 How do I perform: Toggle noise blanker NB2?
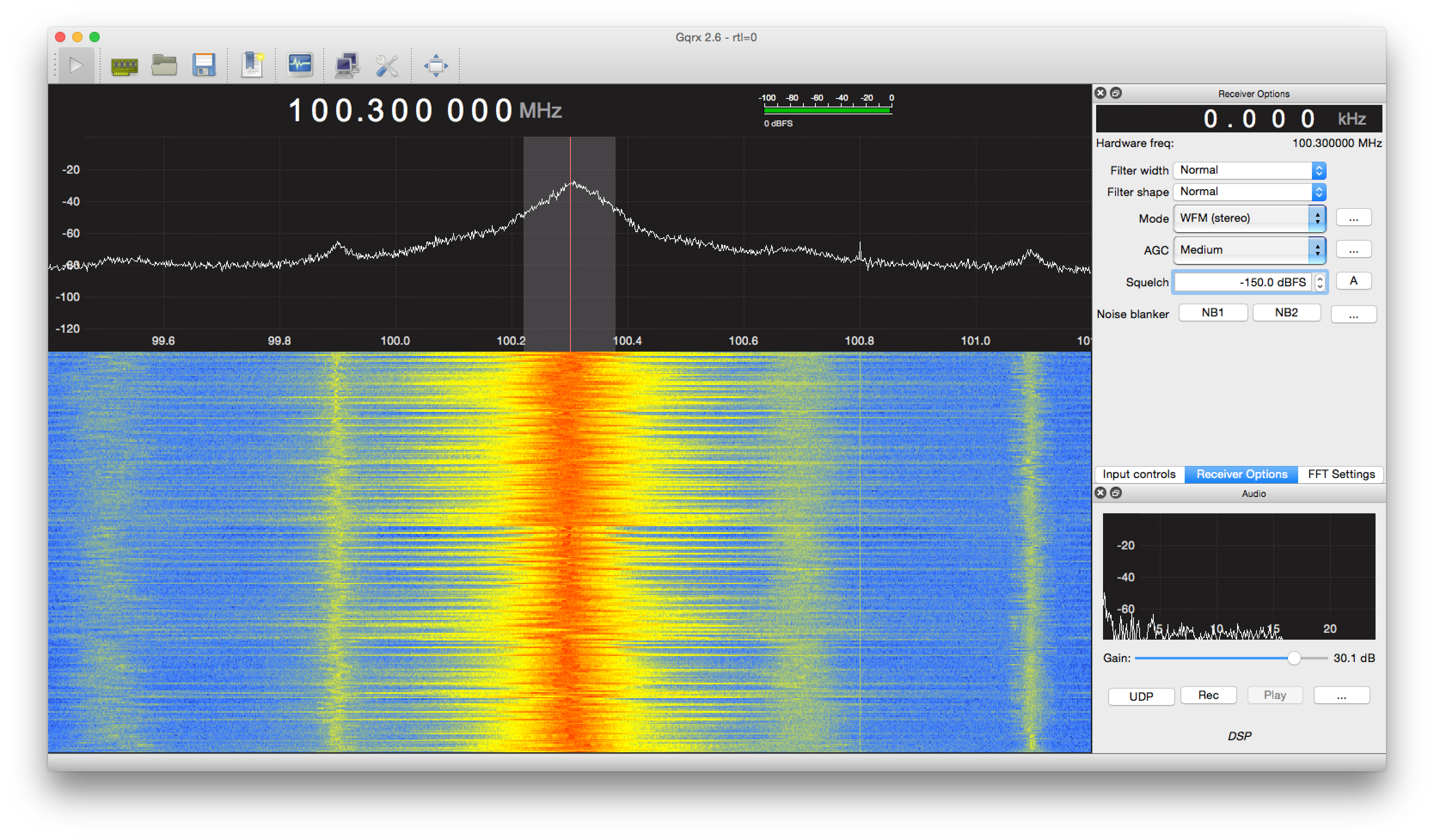click(x=1287, y=313)
